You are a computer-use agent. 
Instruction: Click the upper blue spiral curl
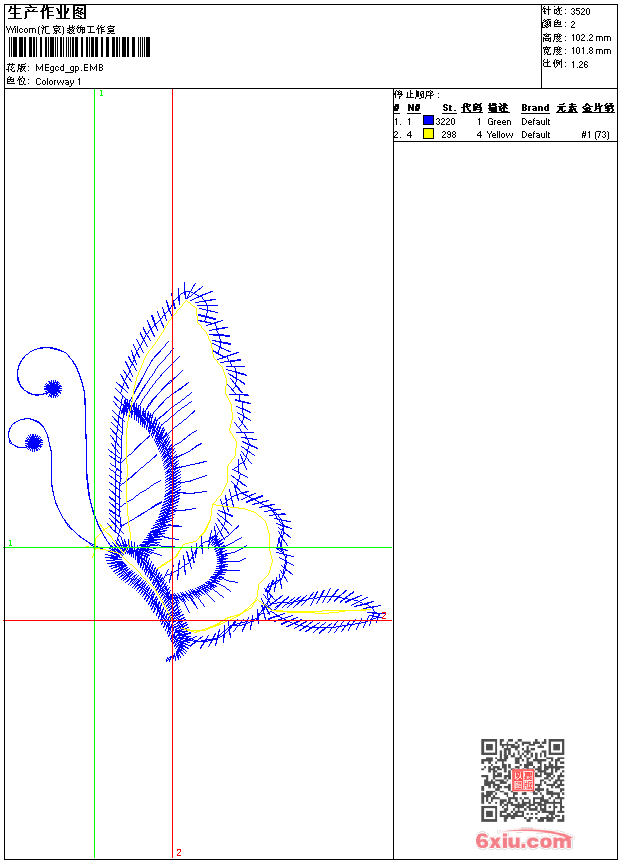coord(52,387)
